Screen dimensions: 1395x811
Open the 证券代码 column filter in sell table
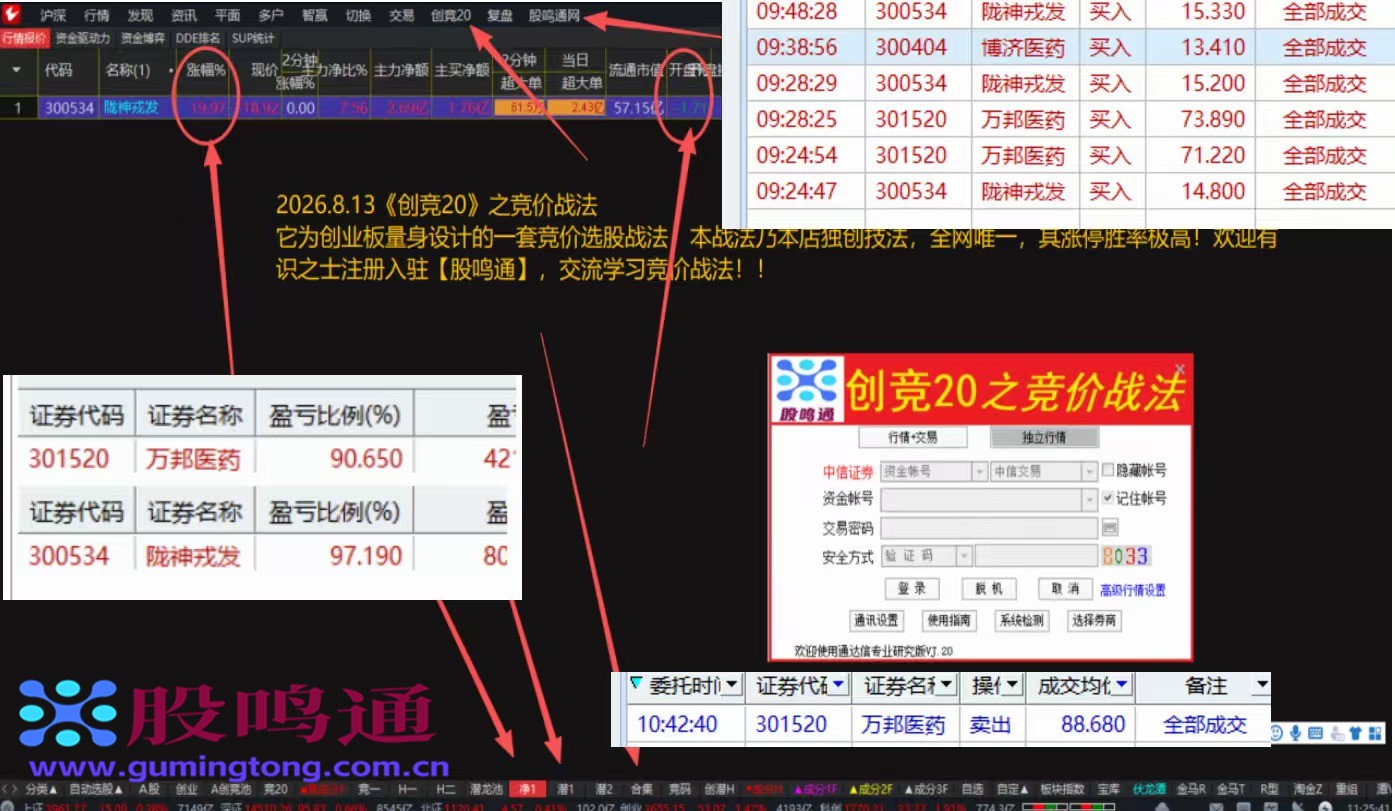(x=838, y=686)
